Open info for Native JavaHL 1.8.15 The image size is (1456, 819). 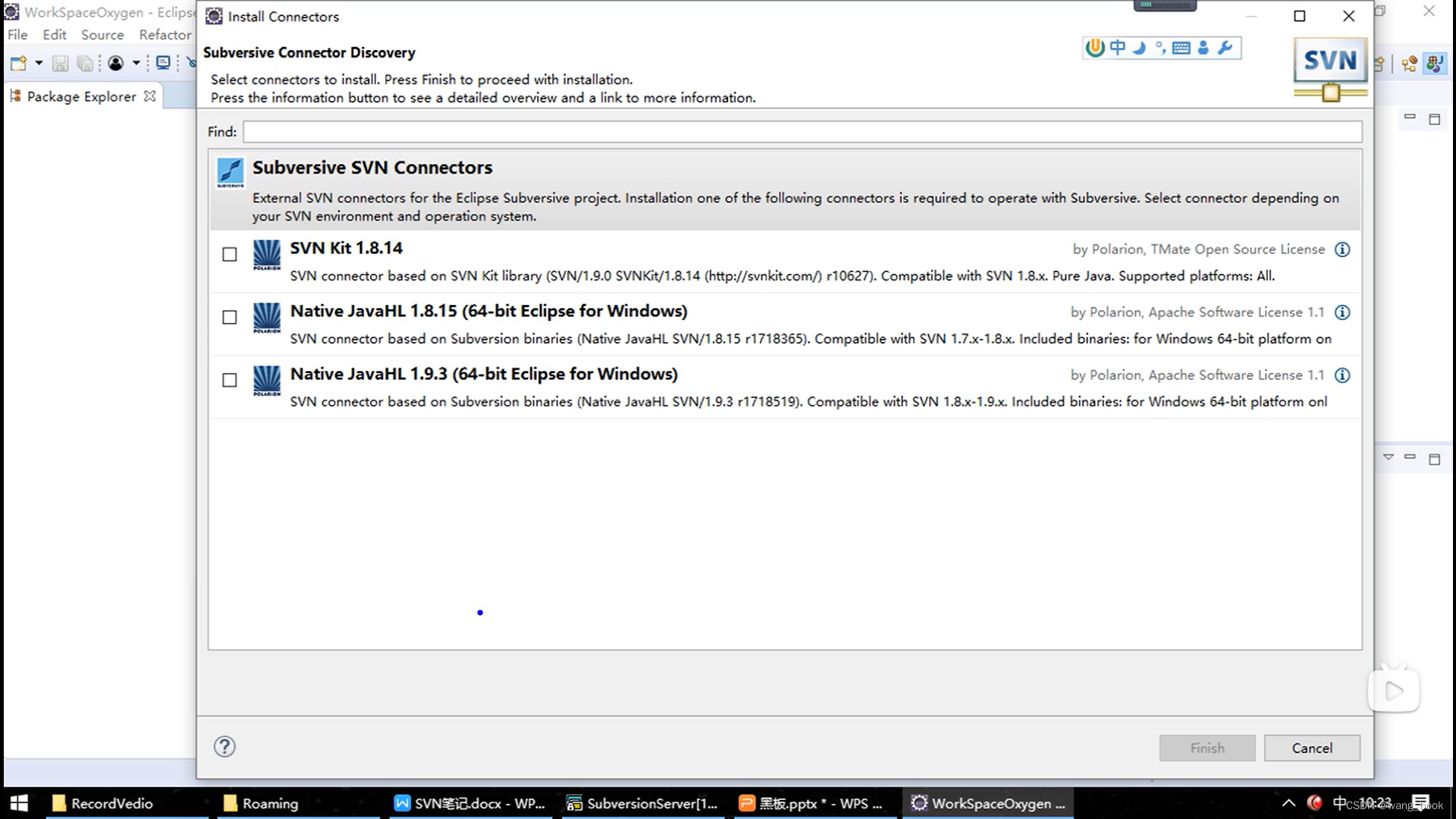pyautogui.click(x=1342, y=312)
